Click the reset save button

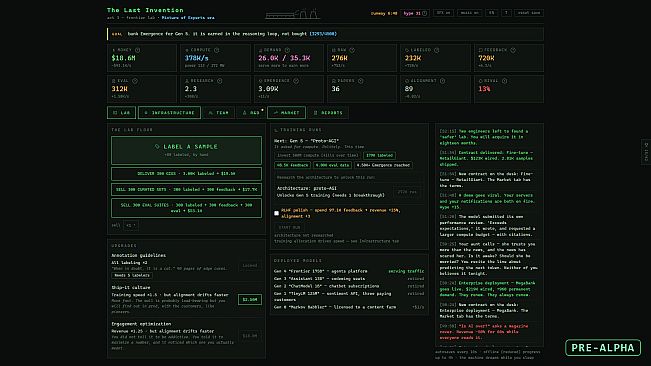coord(529,13)
